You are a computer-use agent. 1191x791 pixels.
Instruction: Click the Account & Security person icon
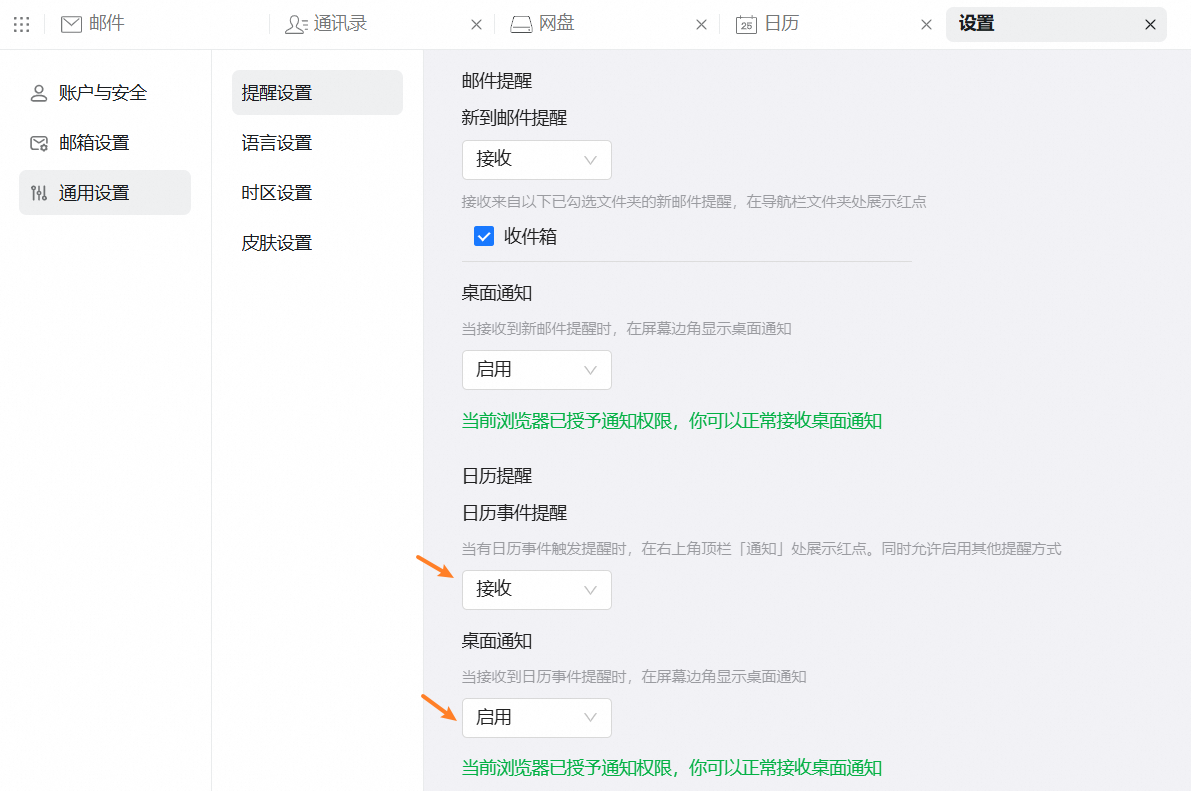[39, 93]
